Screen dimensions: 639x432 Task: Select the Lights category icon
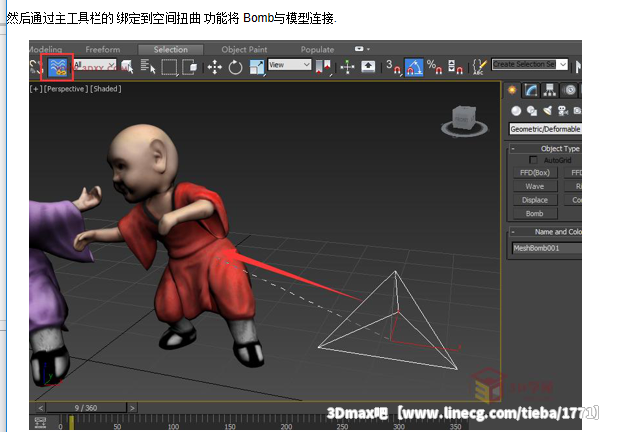pyautogui.click(x=547, y=111)
